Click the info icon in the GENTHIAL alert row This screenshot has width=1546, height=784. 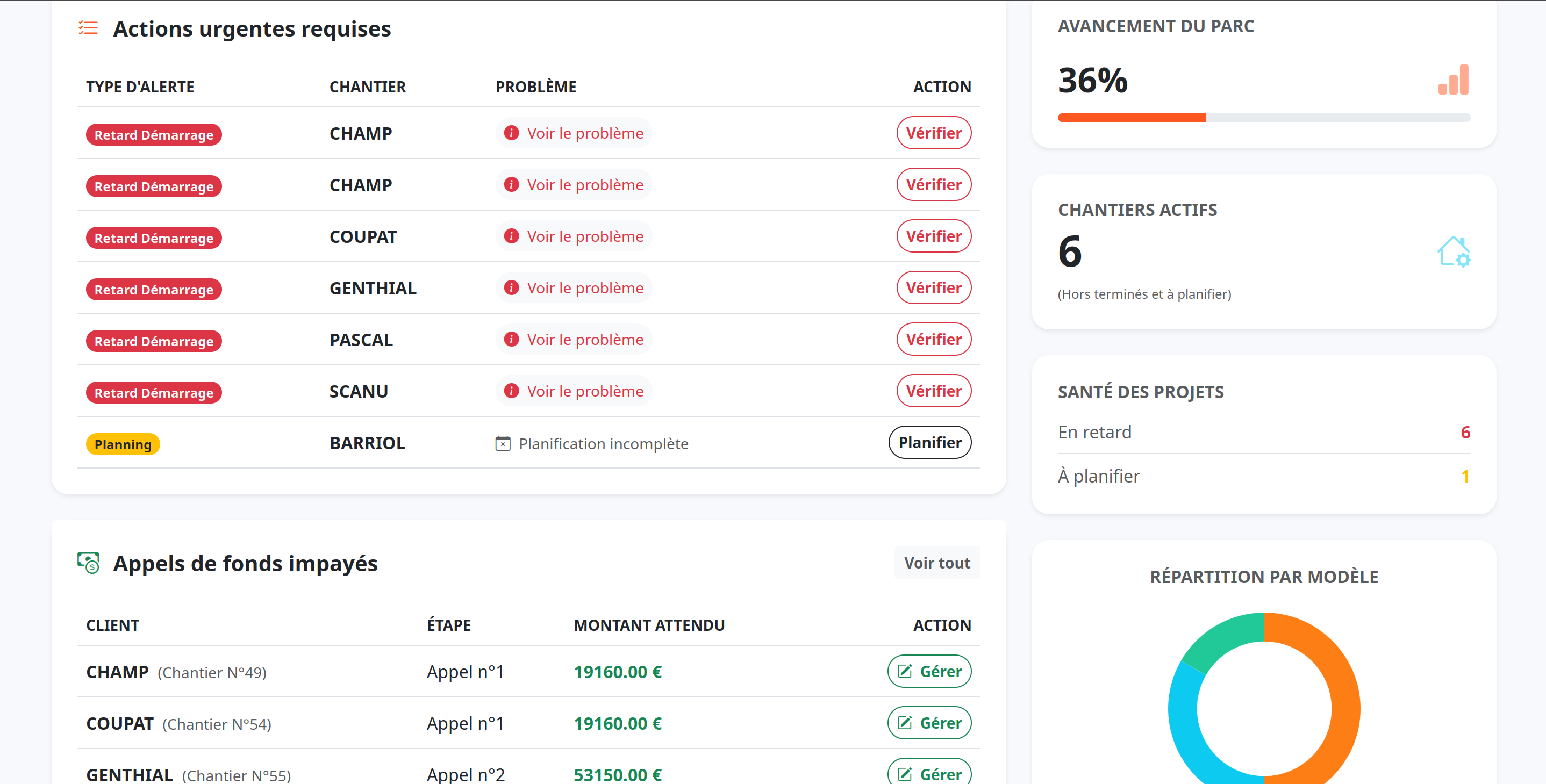[511, 288]
